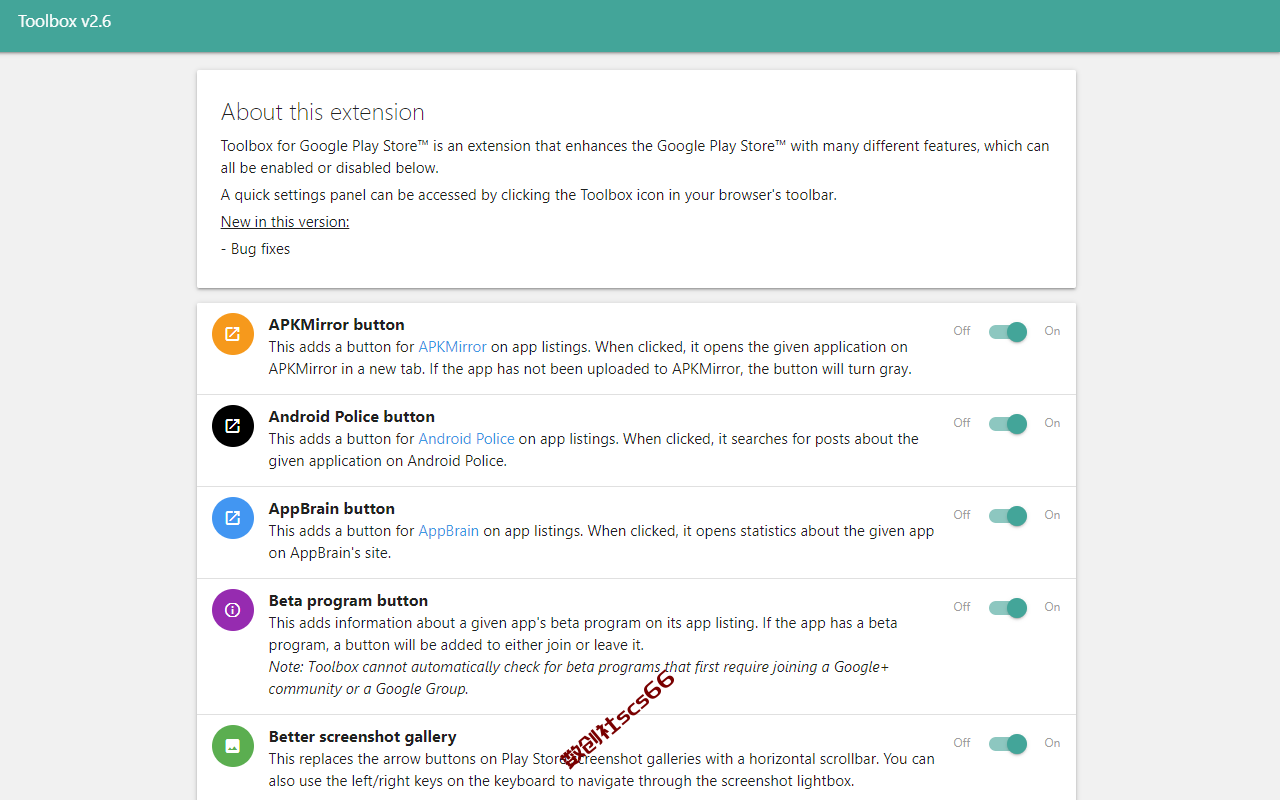The width and height of the screenshot is (1280, 800).
Task: Click the Off label in AppBrain row
Action: (x=962, y=515)
